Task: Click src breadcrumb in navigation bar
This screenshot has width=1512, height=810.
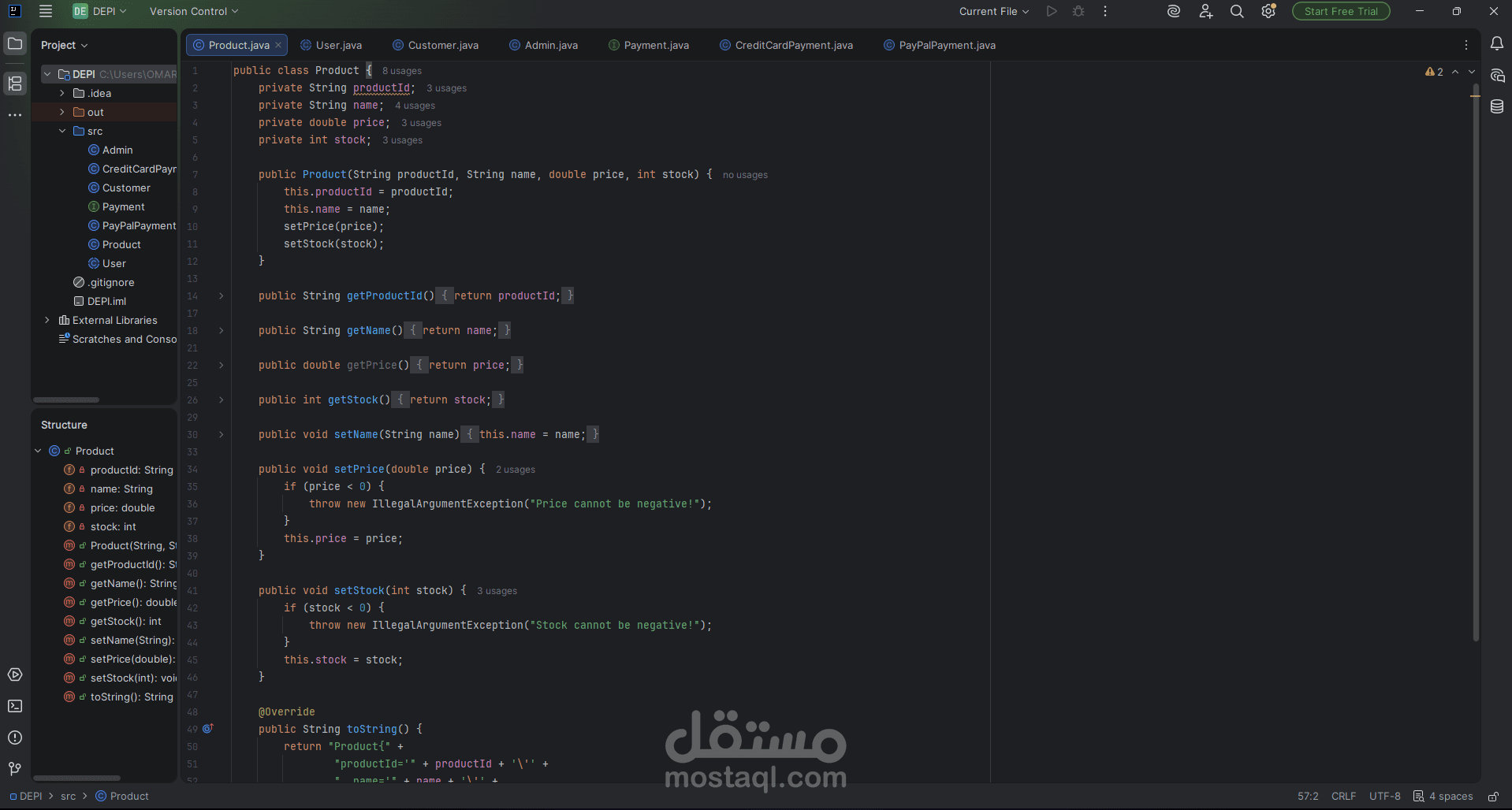Action: click(x=69, y=797)
